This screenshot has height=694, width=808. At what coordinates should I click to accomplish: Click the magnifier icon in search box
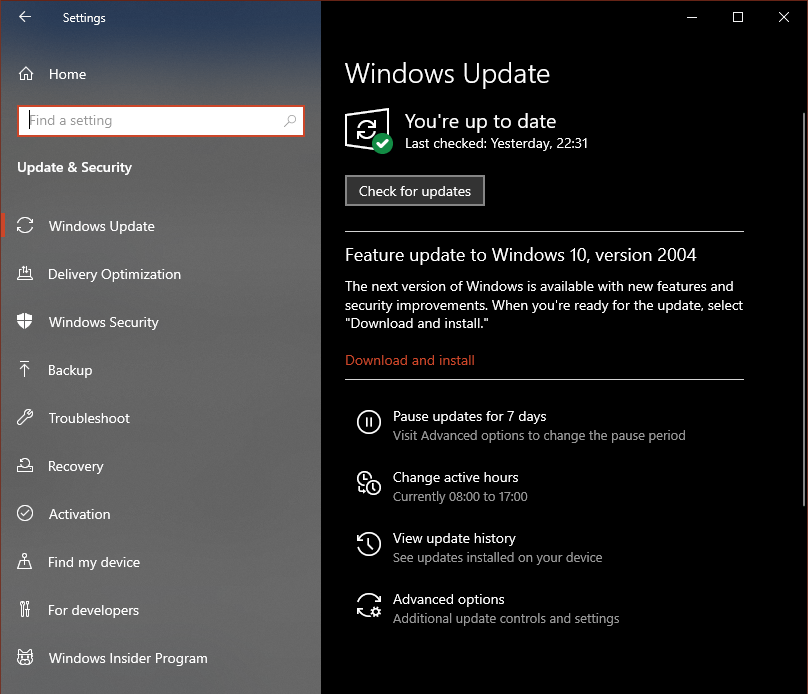[290, 121]
